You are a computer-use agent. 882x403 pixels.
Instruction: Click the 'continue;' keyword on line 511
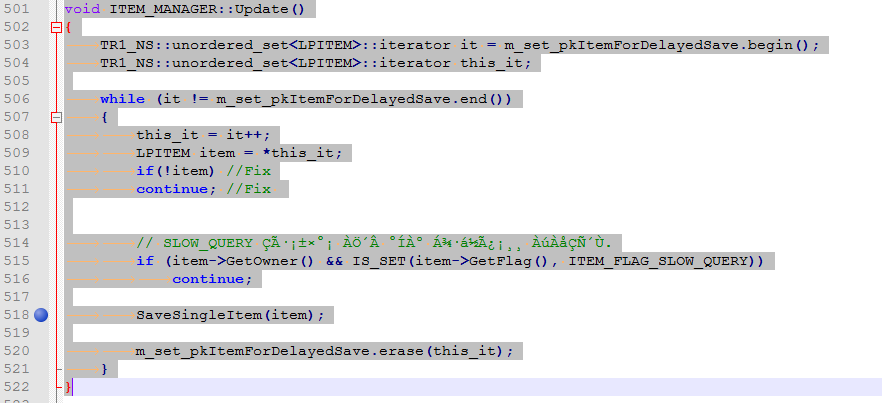tap(176, 189)
